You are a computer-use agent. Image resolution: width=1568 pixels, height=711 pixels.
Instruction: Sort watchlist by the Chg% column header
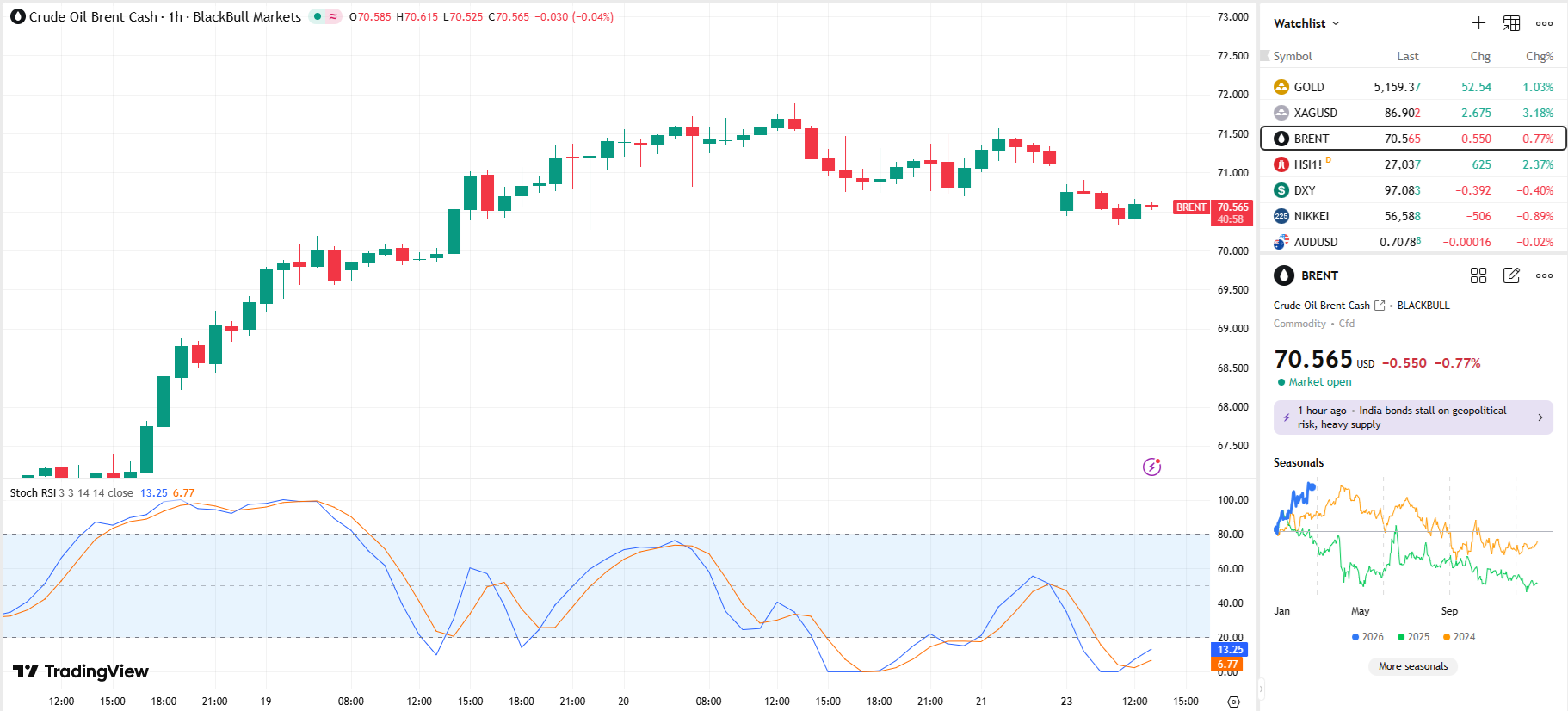(x=1539, y=56)
